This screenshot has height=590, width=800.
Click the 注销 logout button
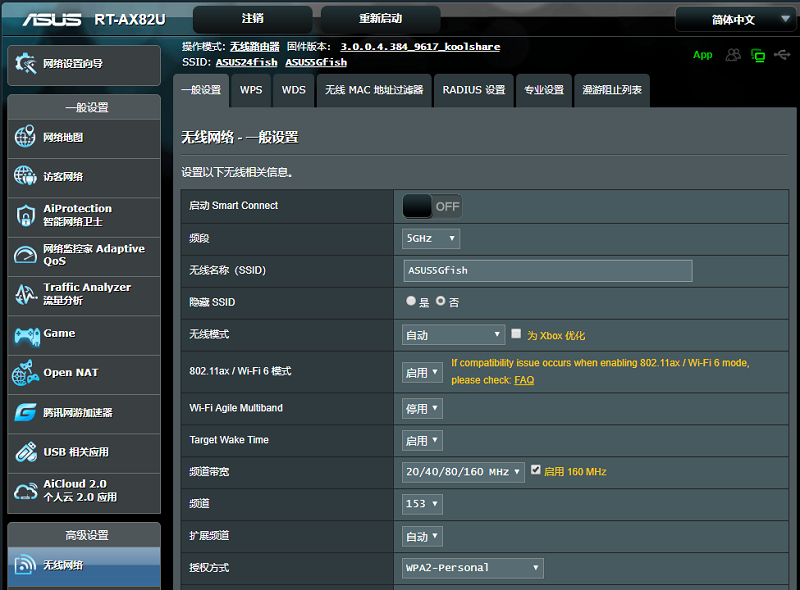click(253, 19)
